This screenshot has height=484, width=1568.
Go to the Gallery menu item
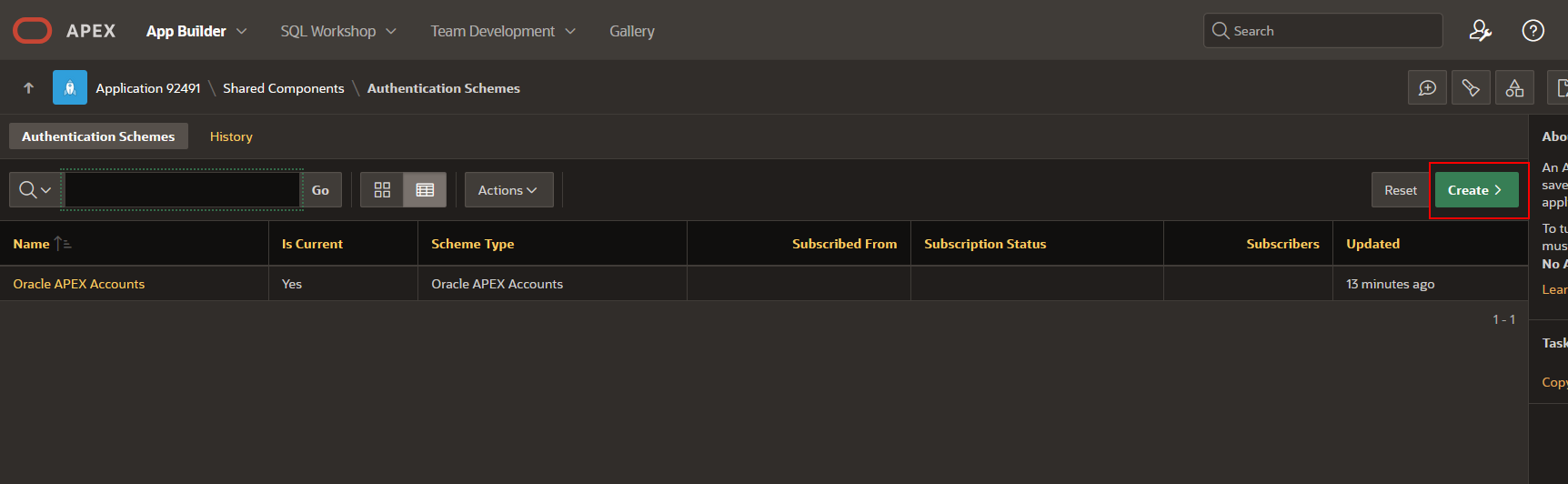click(632, 31)
